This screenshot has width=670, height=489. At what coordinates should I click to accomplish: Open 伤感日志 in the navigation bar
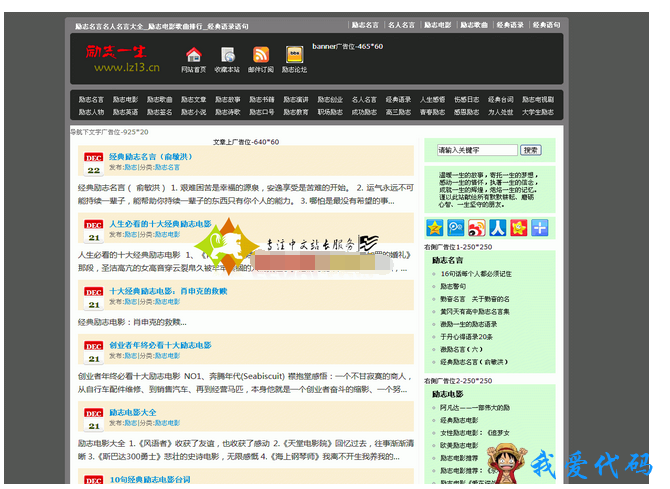pyautogui.click(x=467, y=100)
